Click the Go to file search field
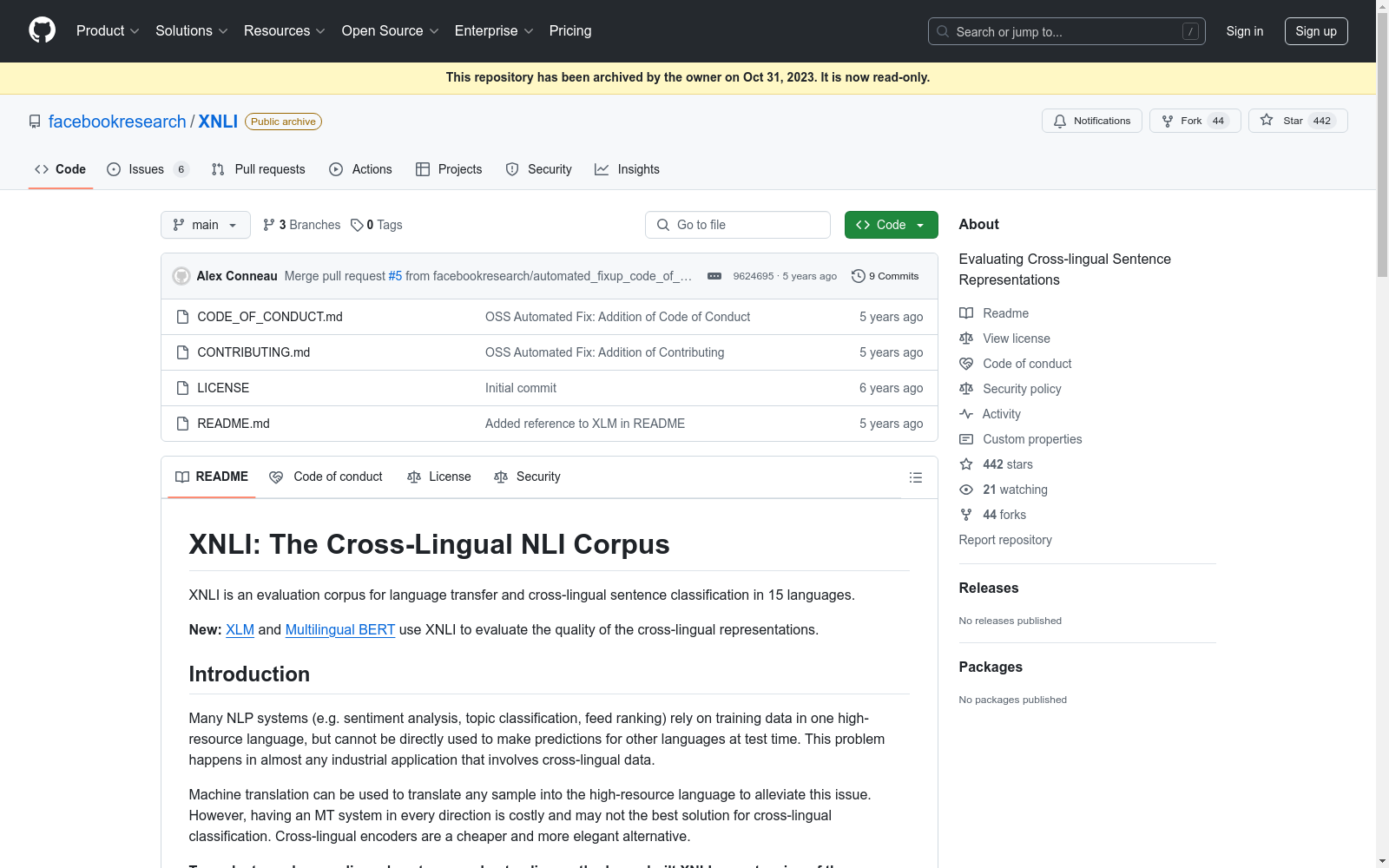The width and height of the screenshot is (1389, 868). 738,225
